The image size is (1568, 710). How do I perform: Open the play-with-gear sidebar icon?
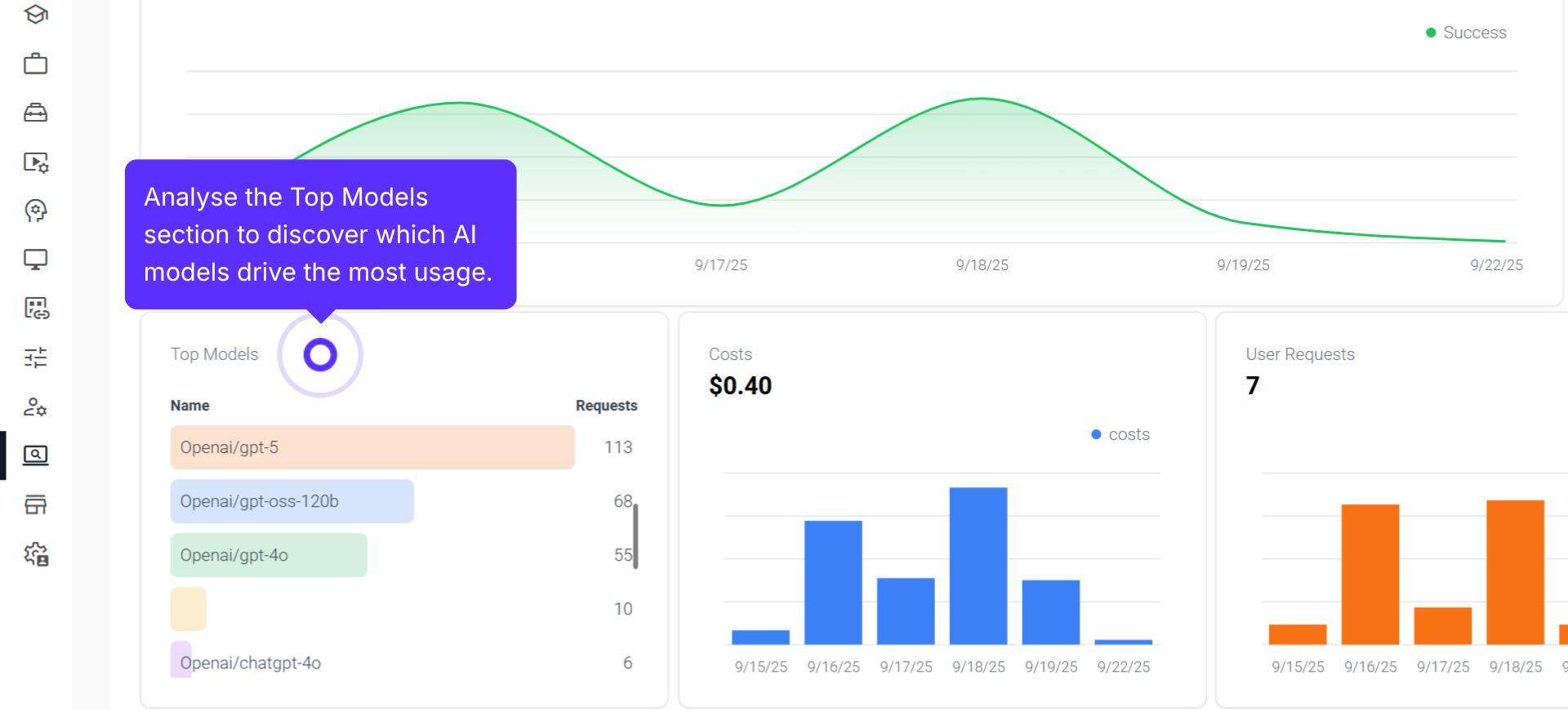coord(35,162)
